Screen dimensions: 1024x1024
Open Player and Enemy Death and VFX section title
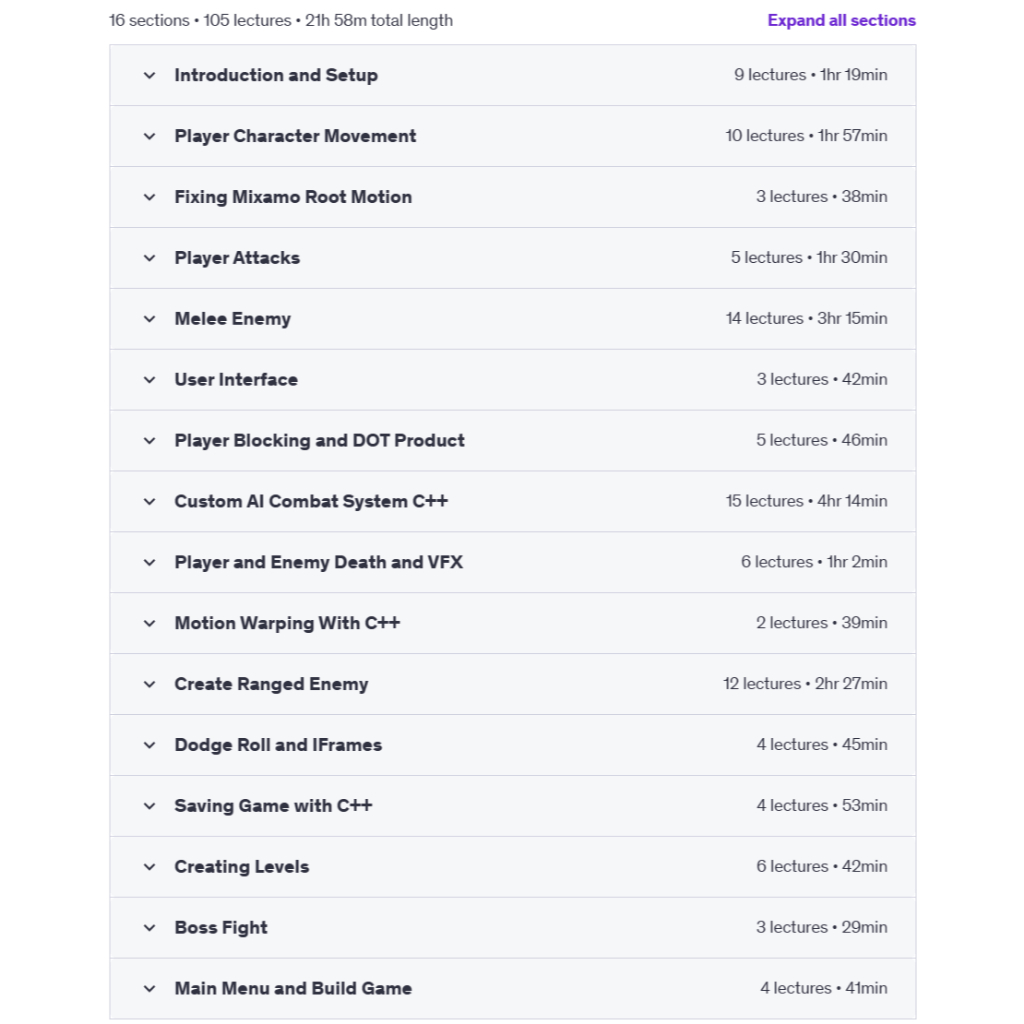pos(318,562)
